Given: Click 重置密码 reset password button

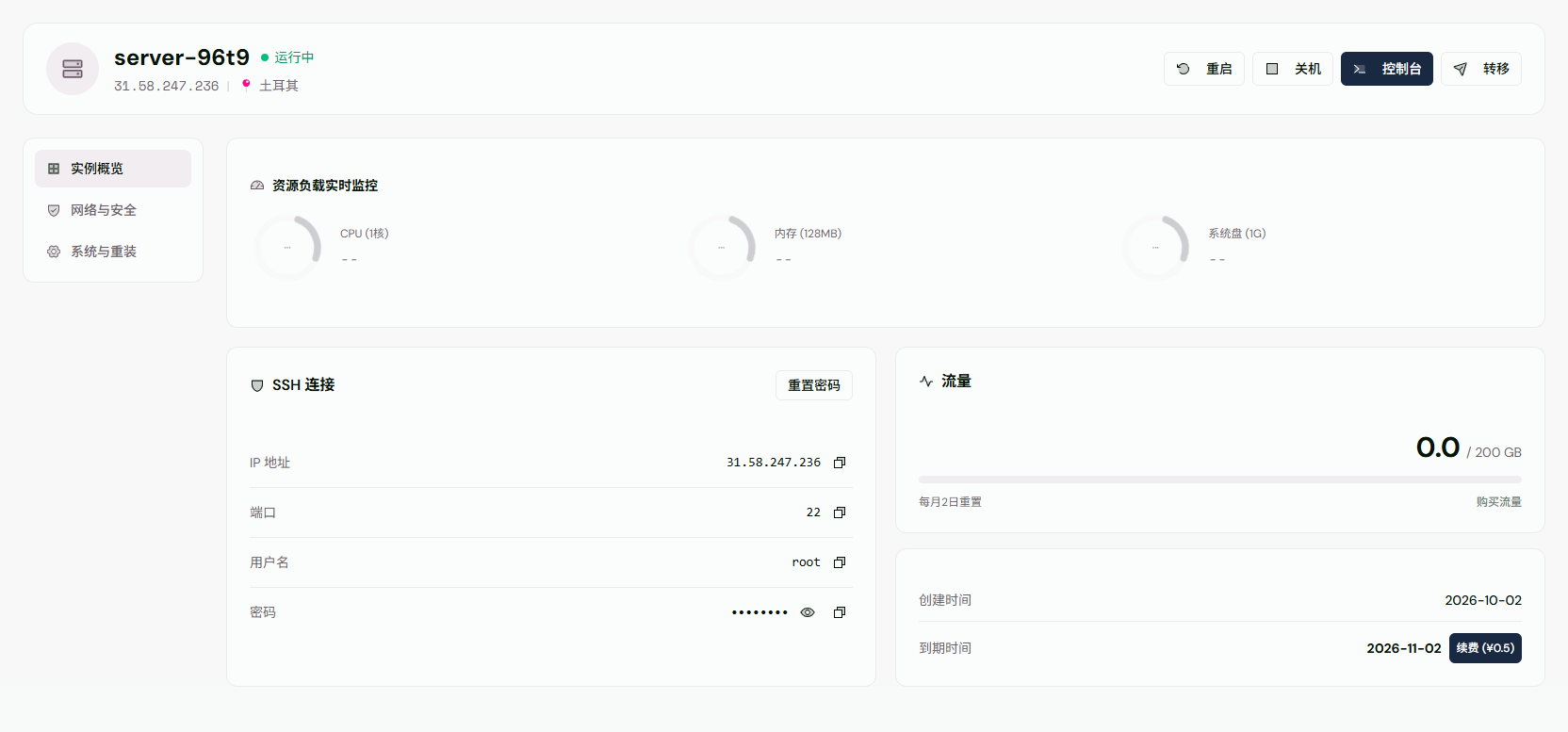Looking at the screenshot, I should (814, 385).
